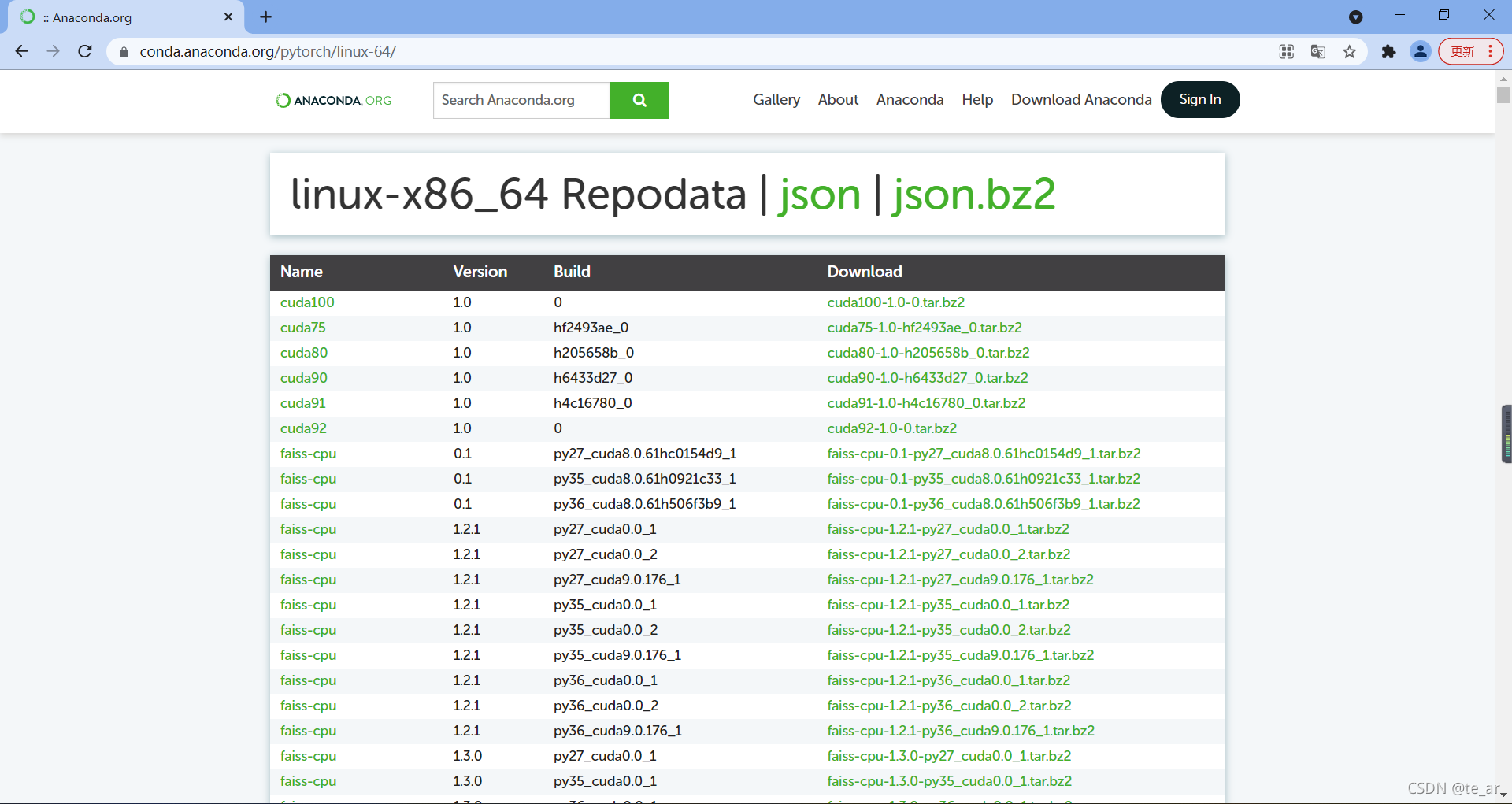Open the user profile avatar icon

[1421, 52]
